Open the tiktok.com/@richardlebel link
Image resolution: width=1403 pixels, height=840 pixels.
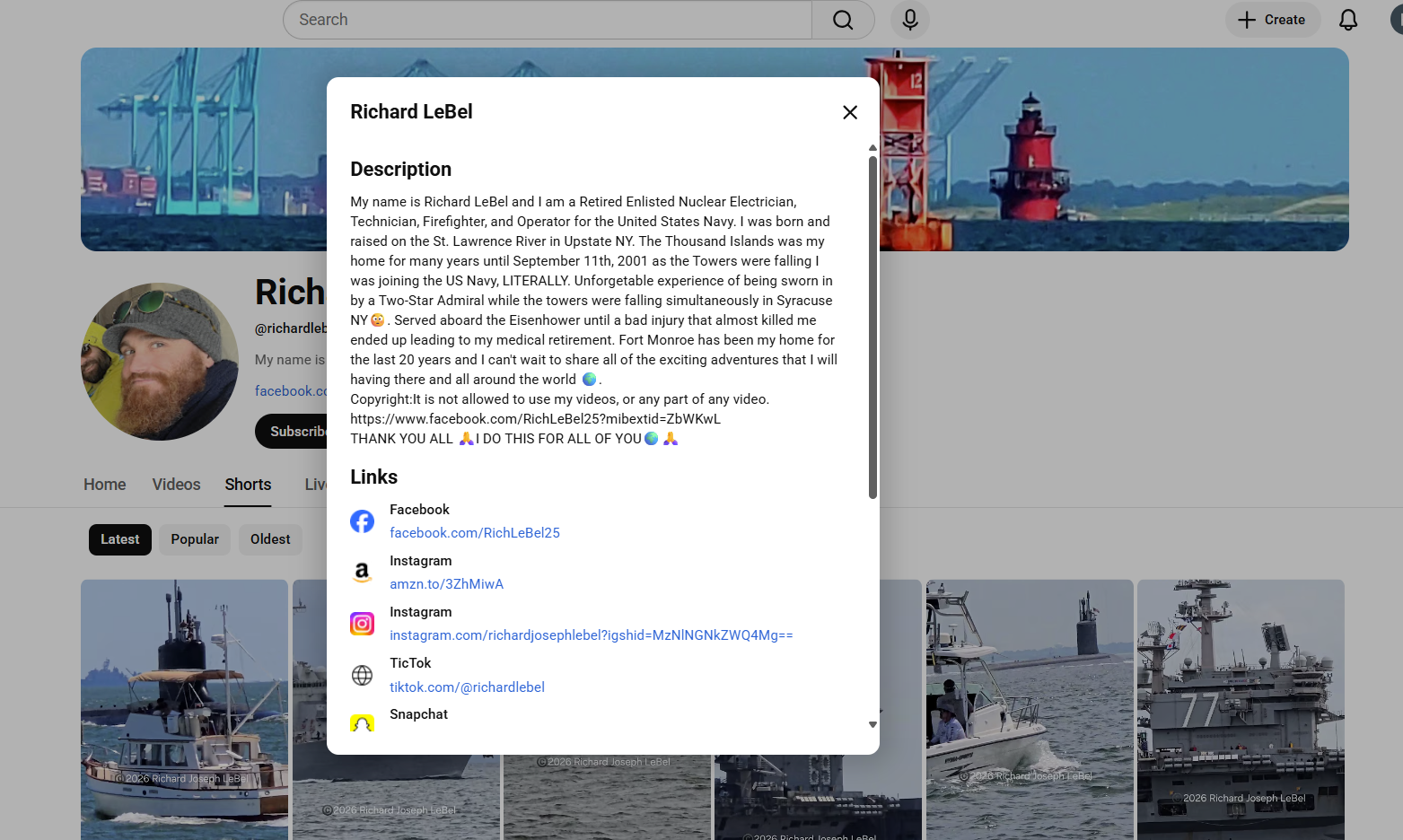pyautogui.click(x=467, y=687)
